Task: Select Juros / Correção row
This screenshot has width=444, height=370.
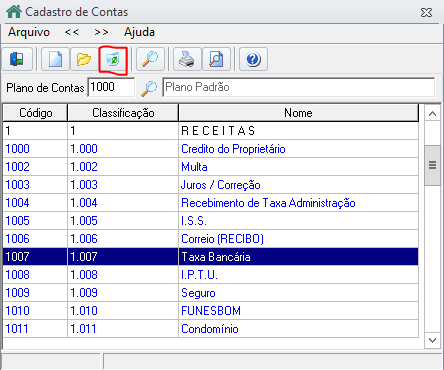Action: click(x=211, y=185)
